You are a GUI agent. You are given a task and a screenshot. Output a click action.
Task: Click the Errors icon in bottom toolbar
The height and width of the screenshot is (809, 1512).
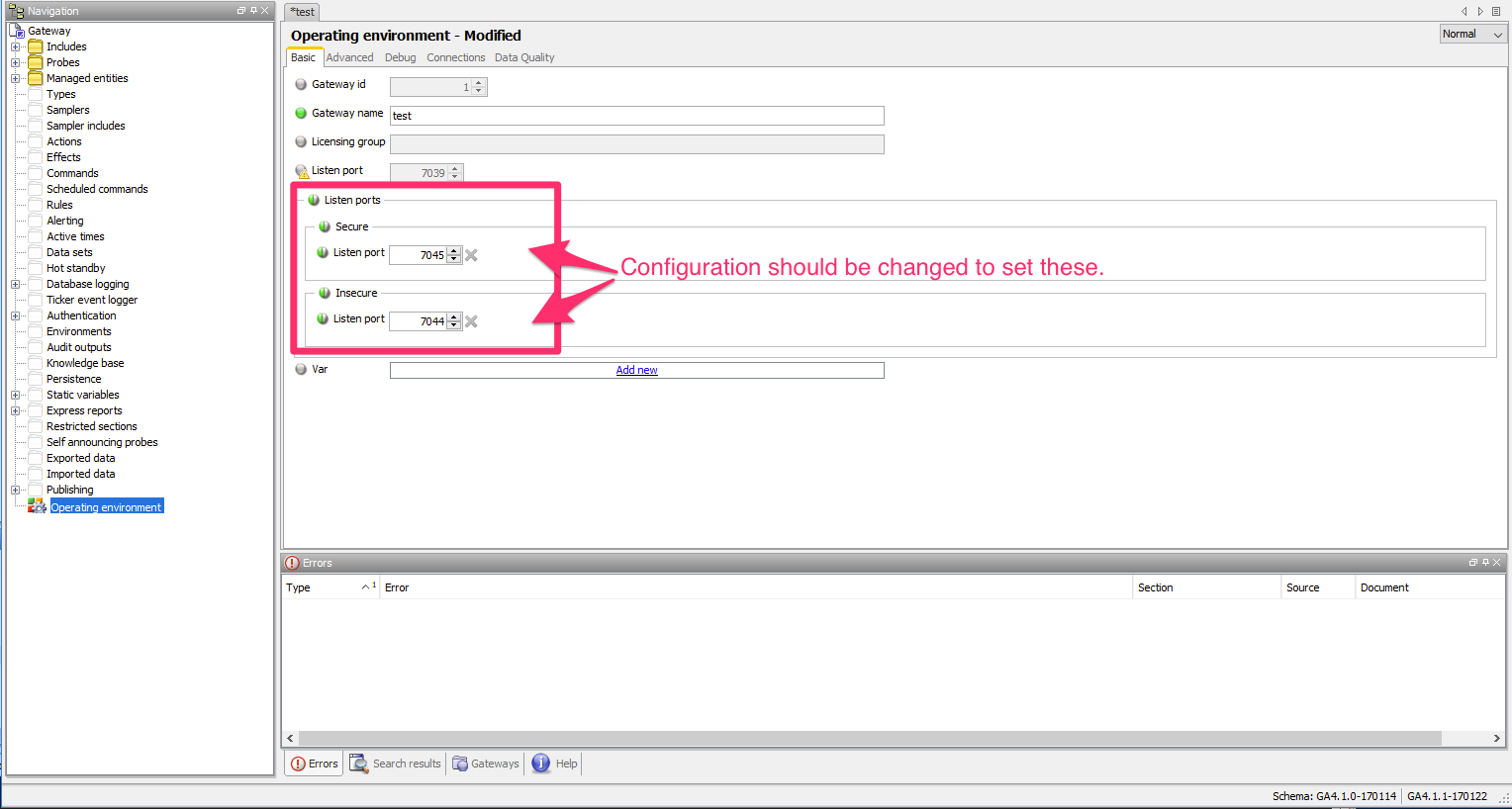coord(298,764)
